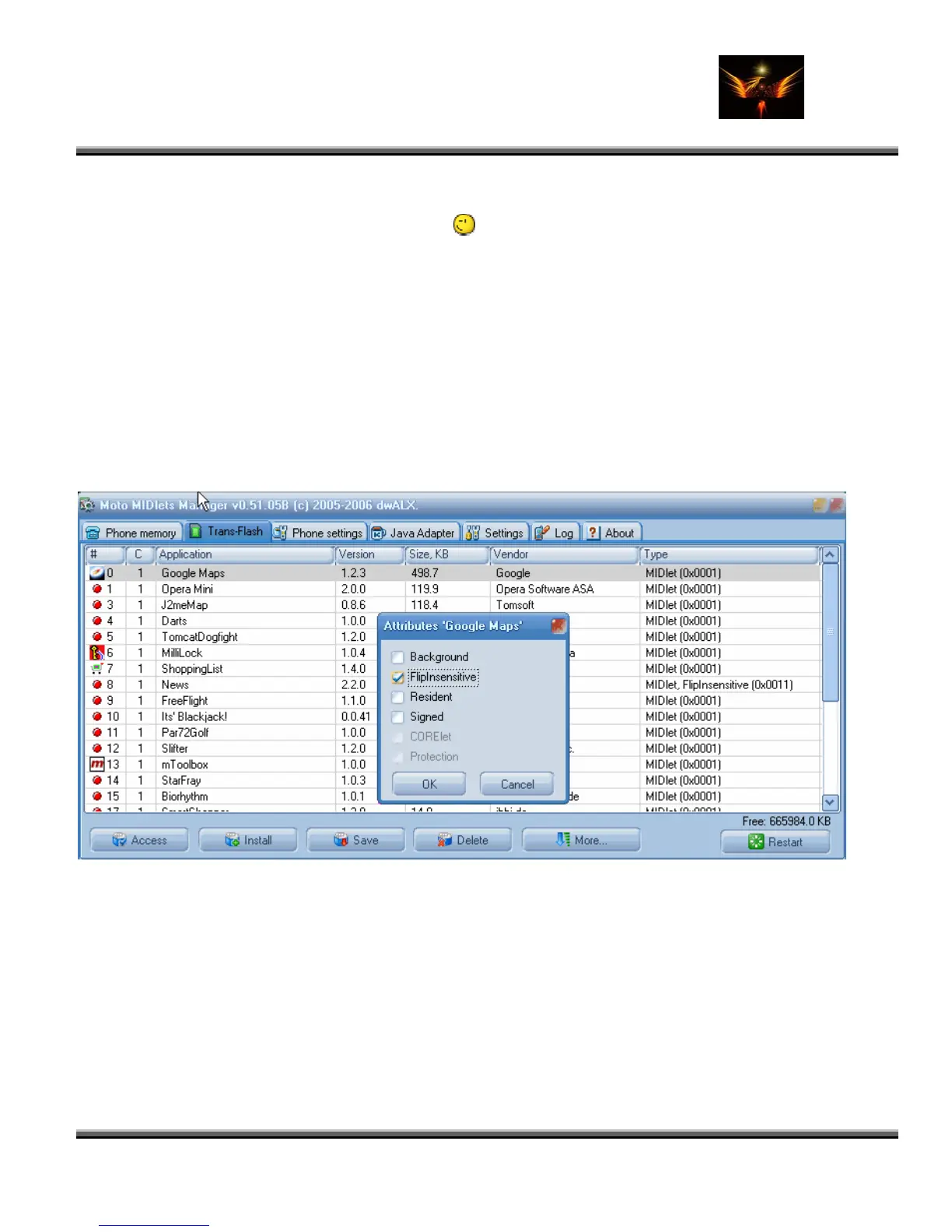Click the Restart button
The height and width of the screenshot is (1232, 952).
[x=775, y=842]
